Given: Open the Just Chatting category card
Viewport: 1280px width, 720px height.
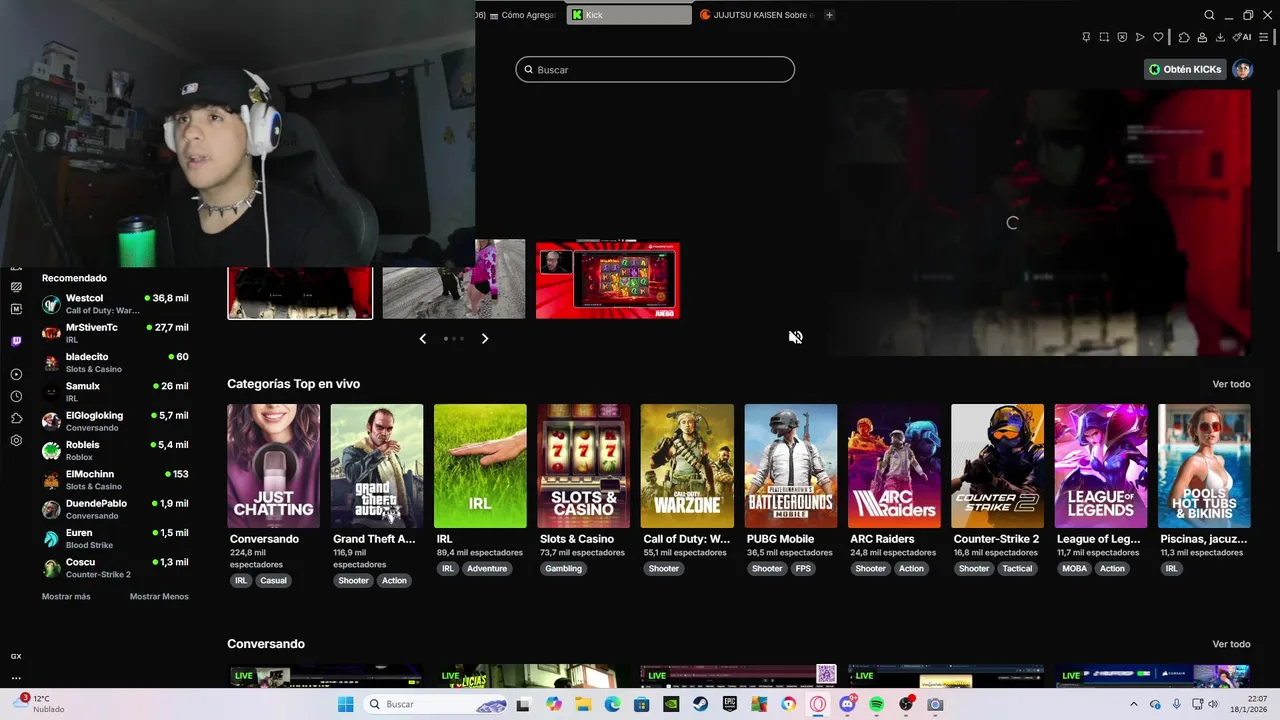Looking at the screenshot, I should 273,466.
